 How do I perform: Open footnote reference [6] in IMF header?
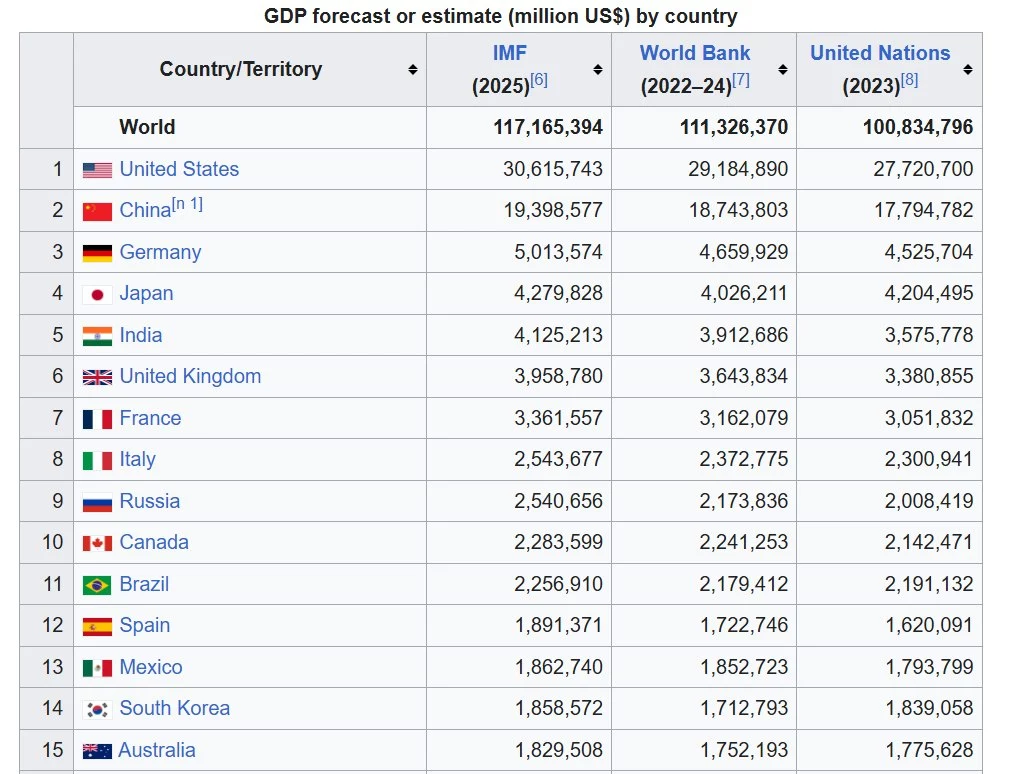coord(539,80)
